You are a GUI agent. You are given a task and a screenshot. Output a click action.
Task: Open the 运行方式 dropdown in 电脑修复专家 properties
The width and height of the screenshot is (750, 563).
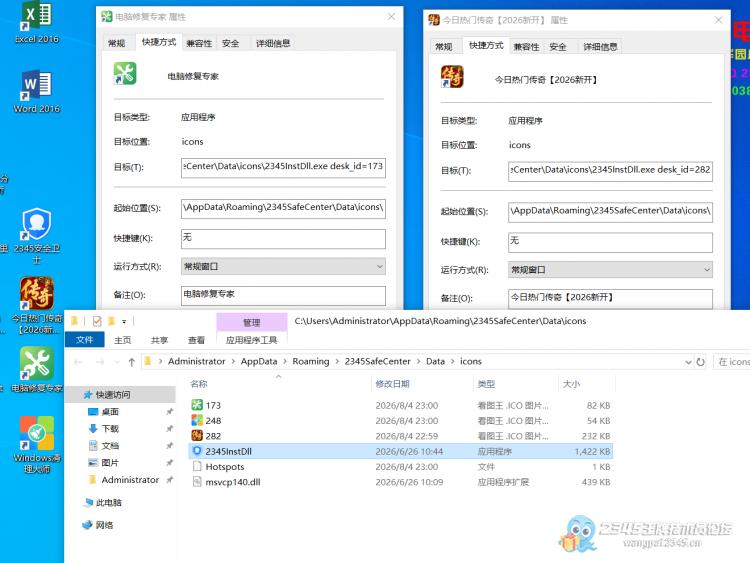(283, 266)
